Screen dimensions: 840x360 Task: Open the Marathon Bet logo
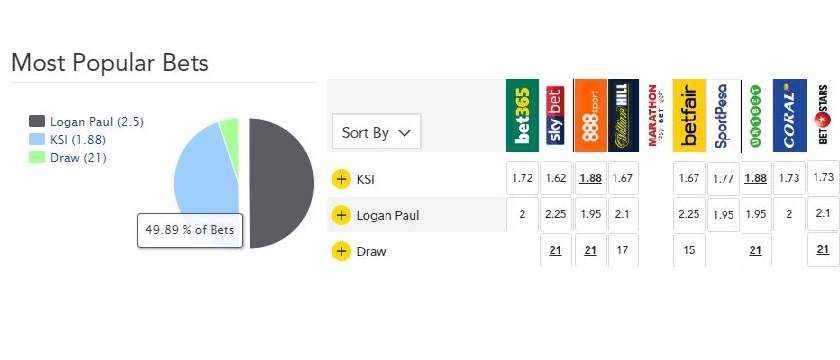tap(657, 115)
